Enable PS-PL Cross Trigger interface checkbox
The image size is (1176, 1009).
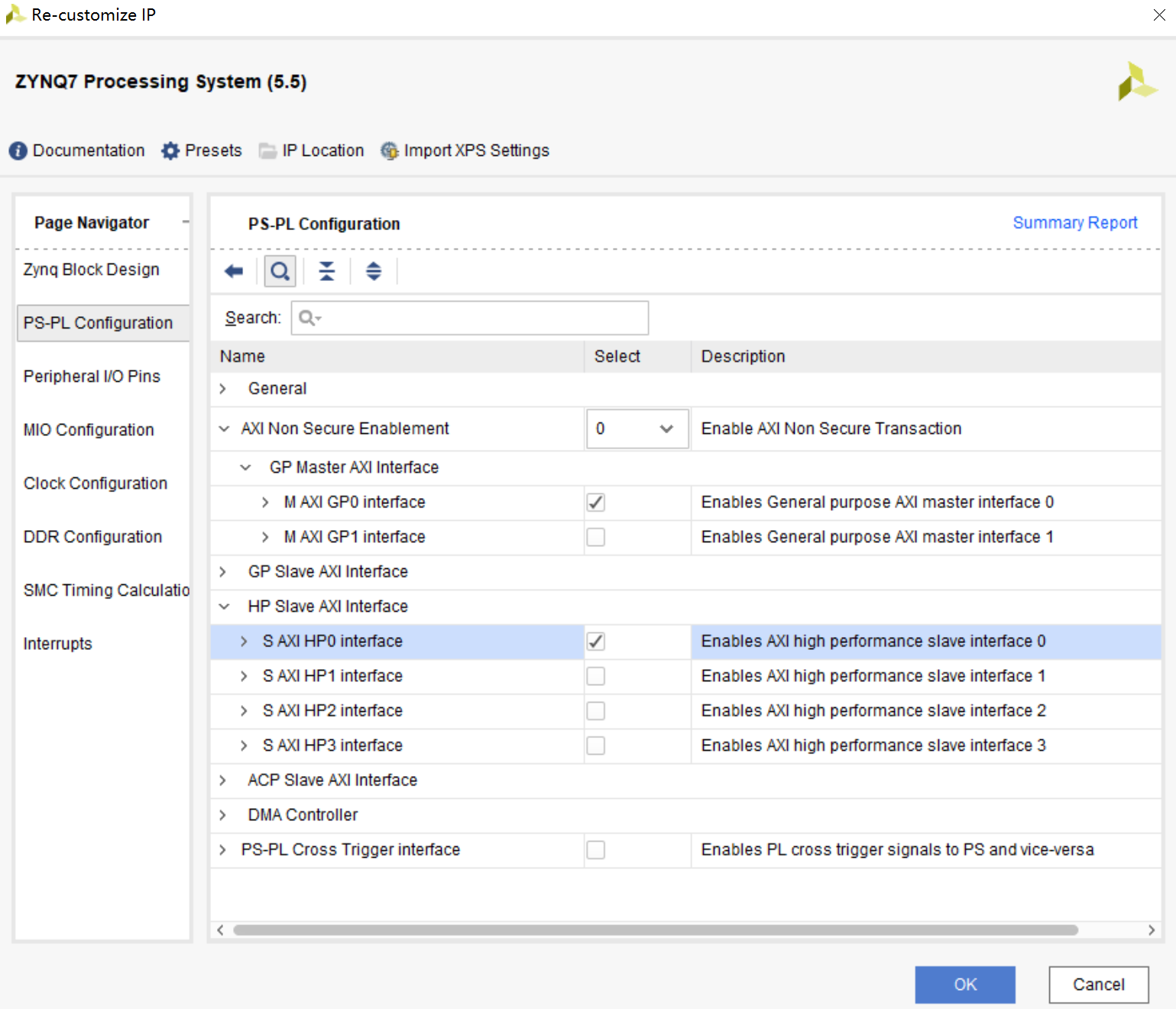pyautogui.click(x=596, y=850)
